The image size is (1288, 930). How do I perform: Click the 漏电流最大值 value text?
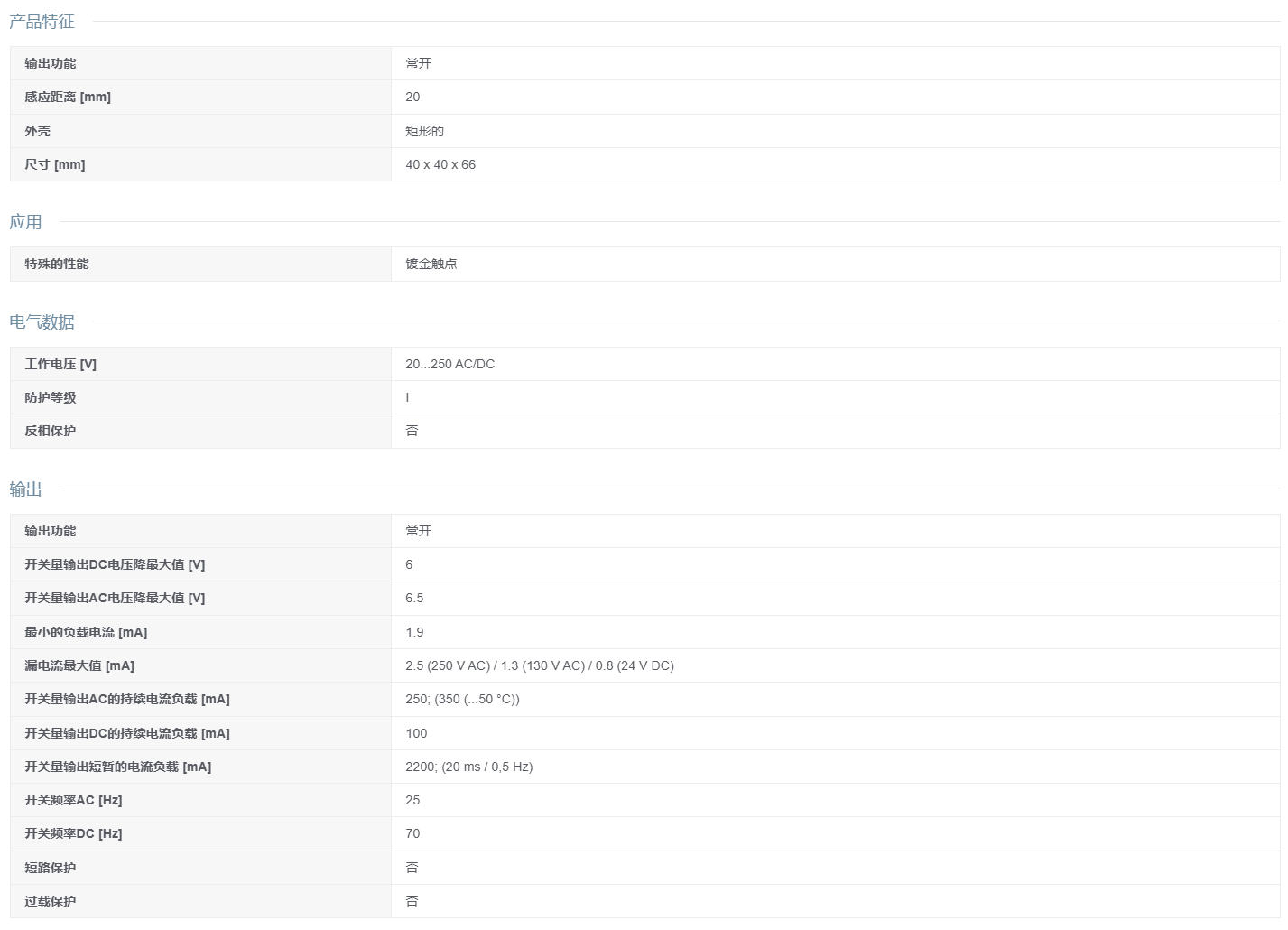click(540, 665)
